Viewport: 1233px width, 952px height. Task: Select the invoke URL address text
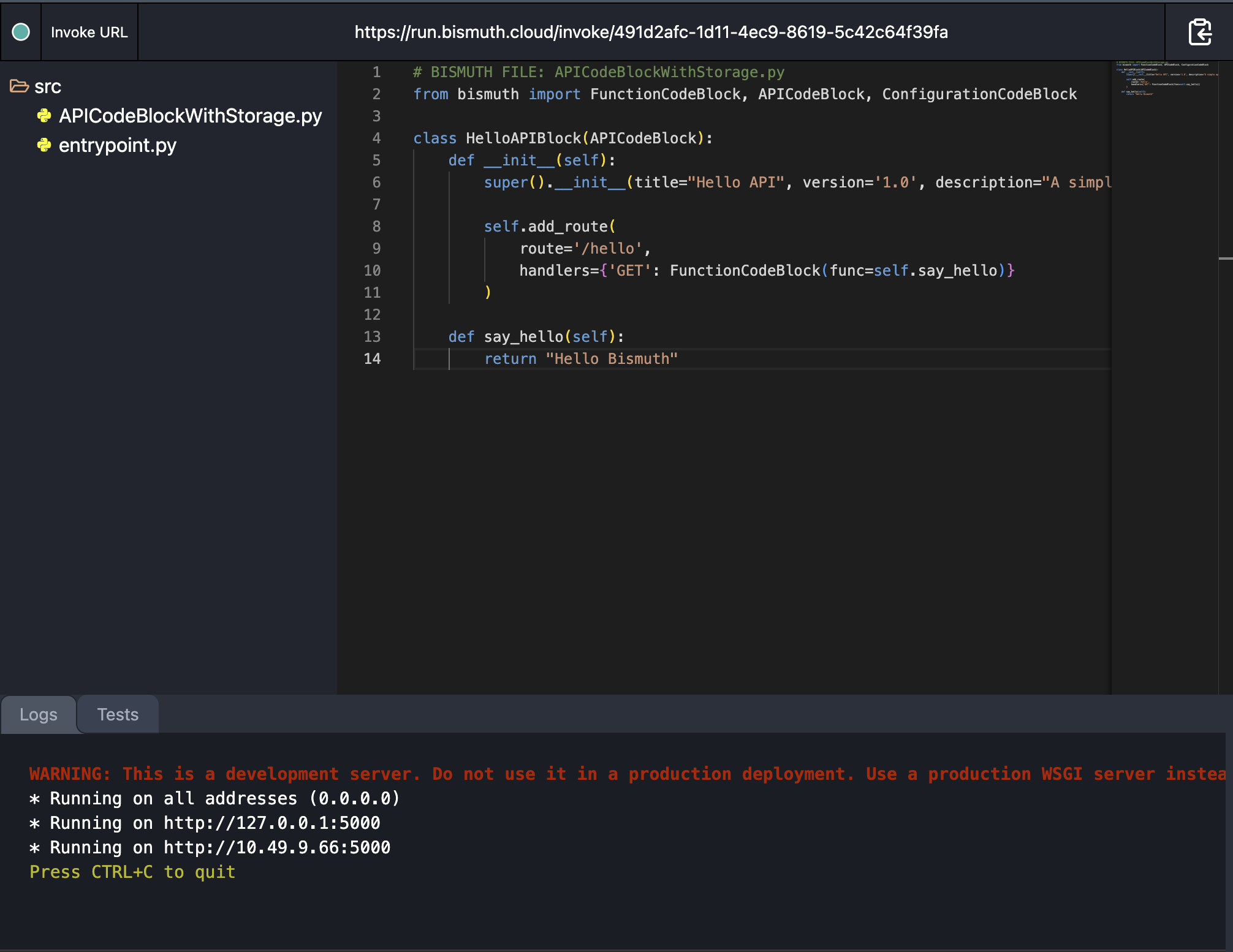pyautogui.click(x=651, y=32)
